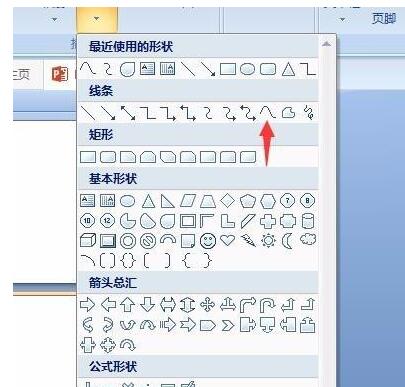This screenshot has height=387, width=405.
Task: Pick L-Shape in basic shapes
Action: [x=228, y=221]
